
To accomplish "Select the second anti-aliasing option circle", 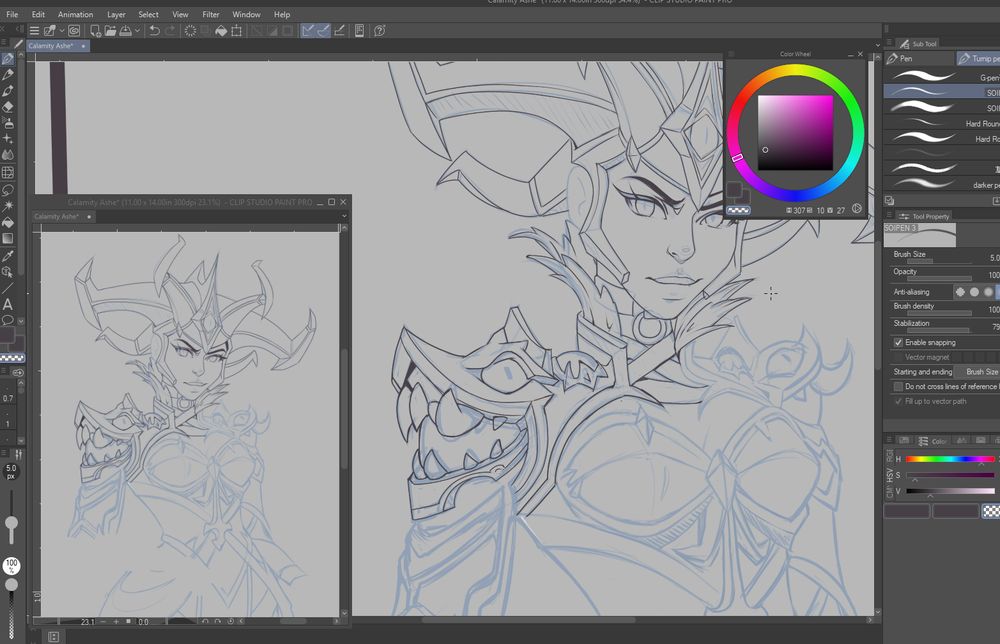I will (x=974, y=292).
